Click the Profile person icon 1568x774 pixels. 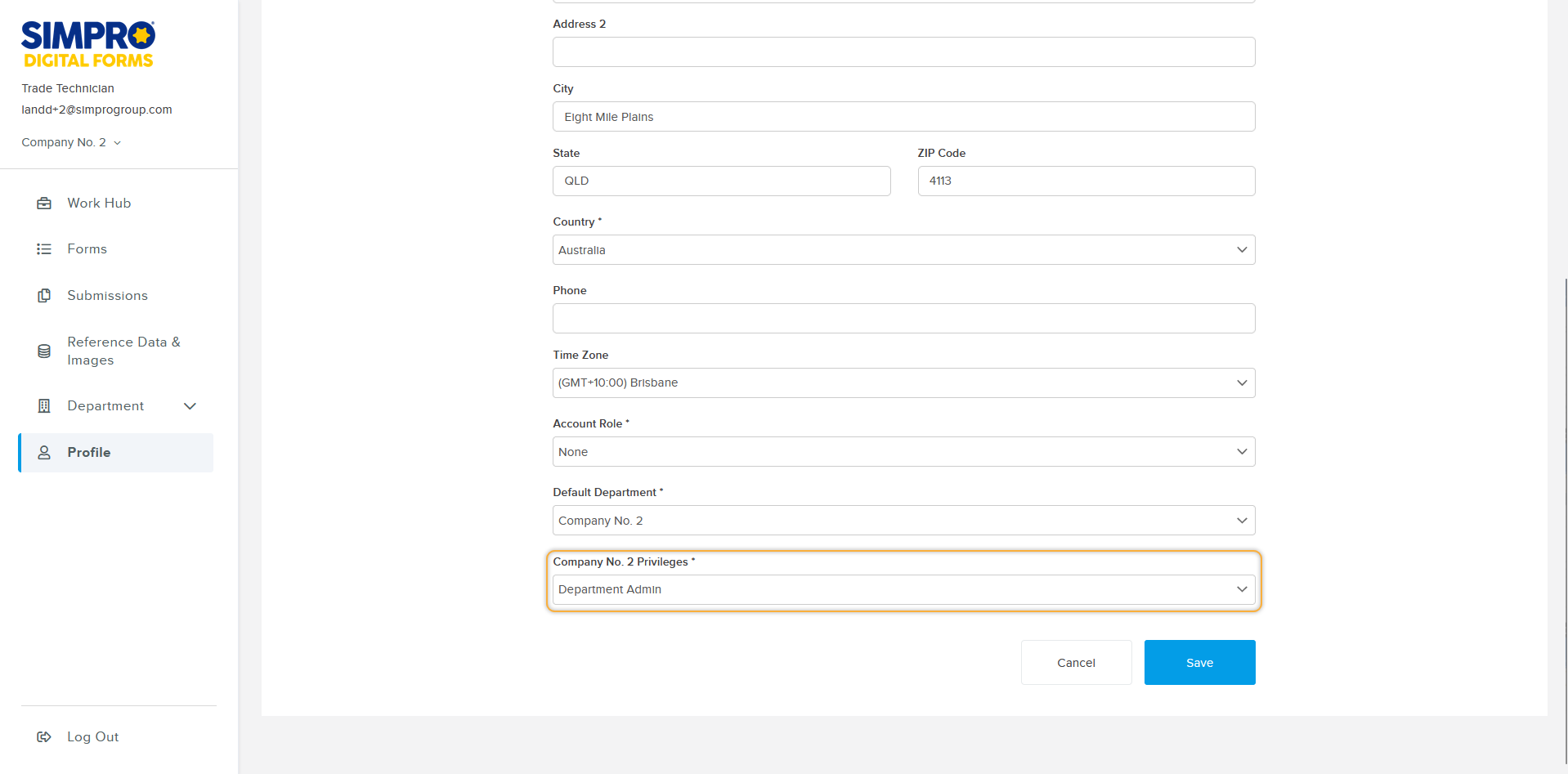tap(44, 452)
